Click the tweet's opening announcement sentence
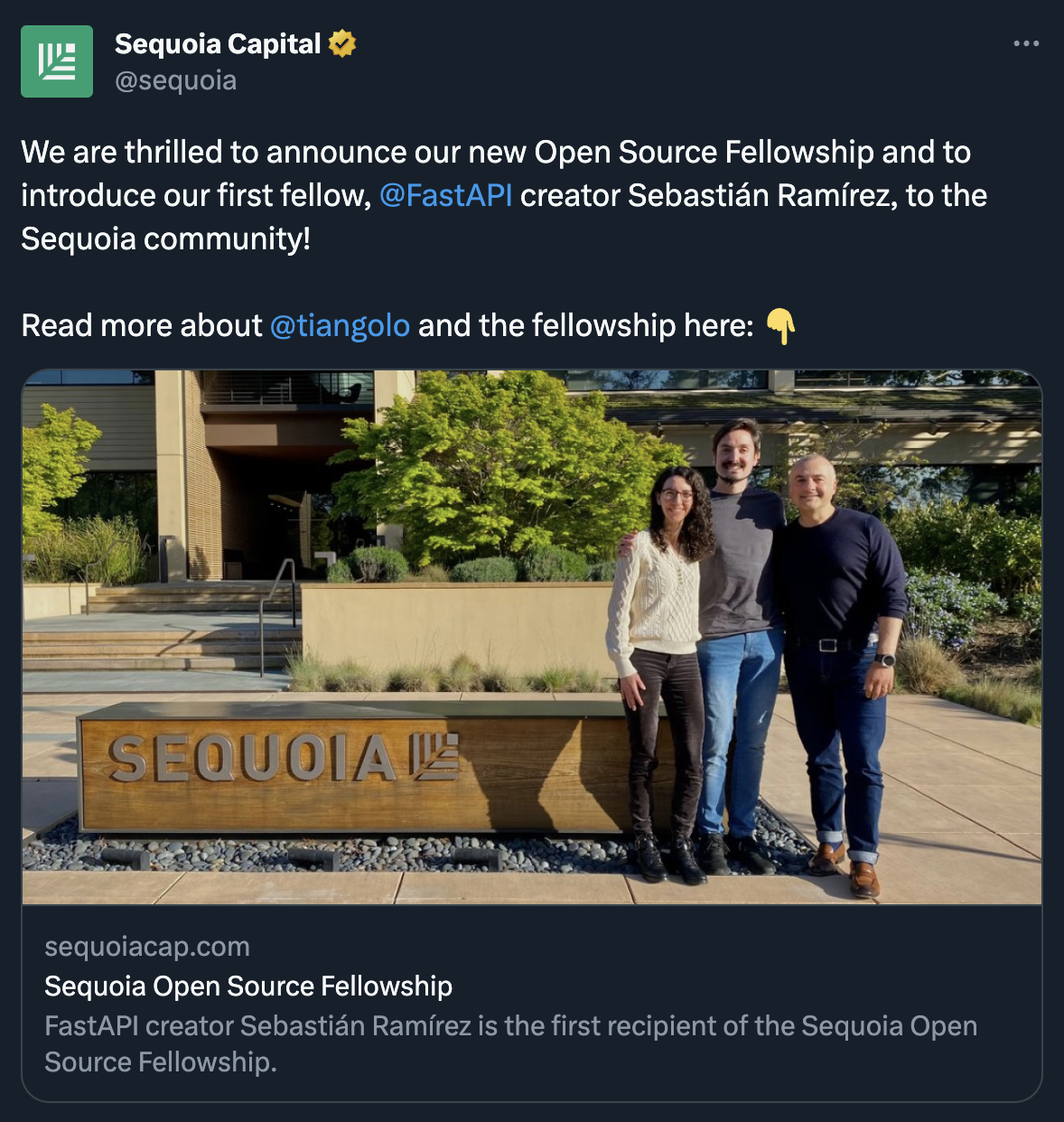 495,152
